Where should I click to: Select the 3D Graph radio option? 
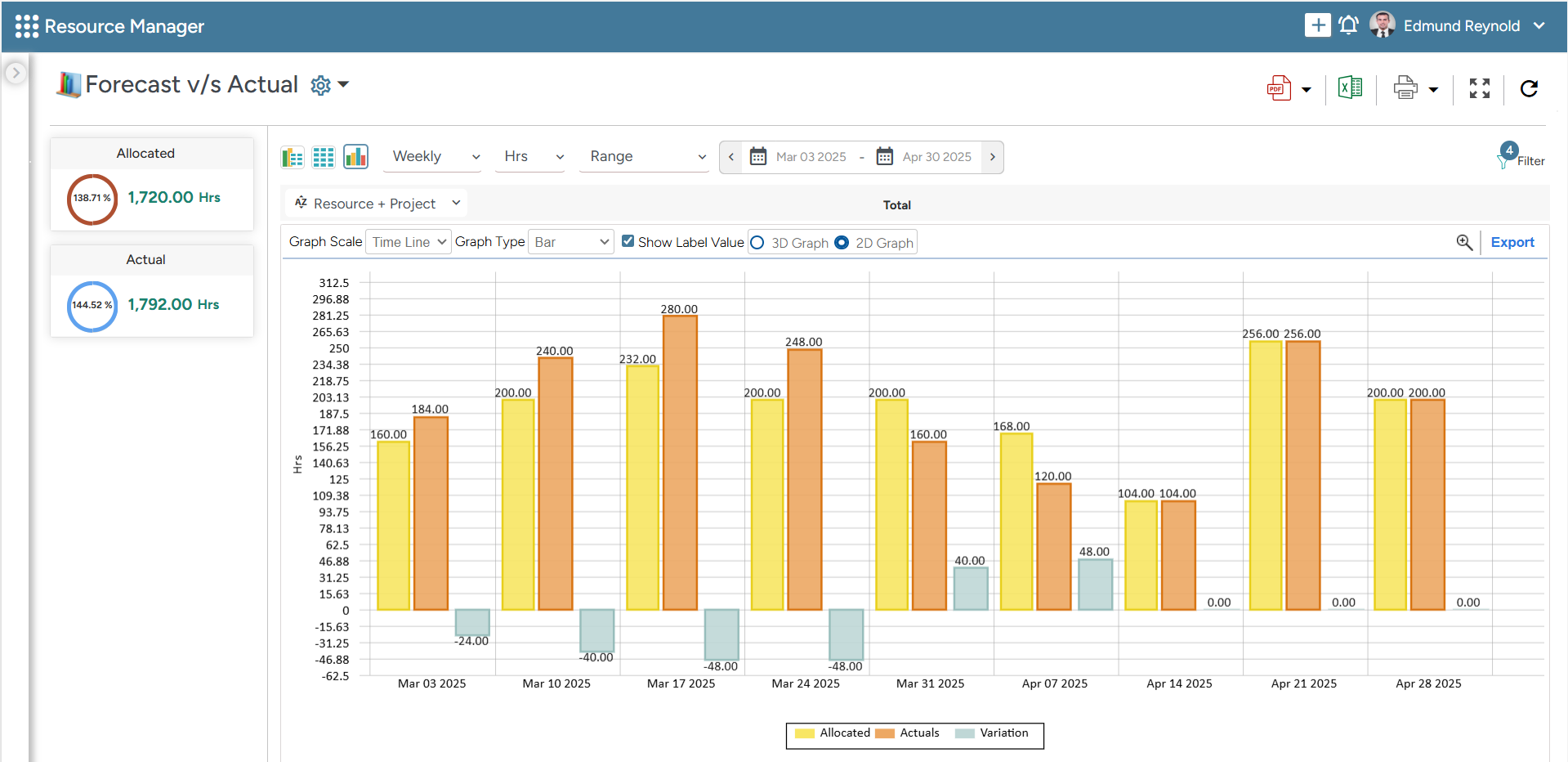757,243
